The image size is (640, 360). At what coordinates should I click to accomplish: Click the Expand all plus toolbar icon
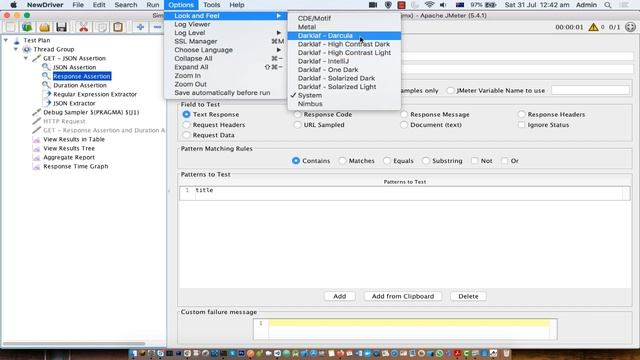[140, 27]
